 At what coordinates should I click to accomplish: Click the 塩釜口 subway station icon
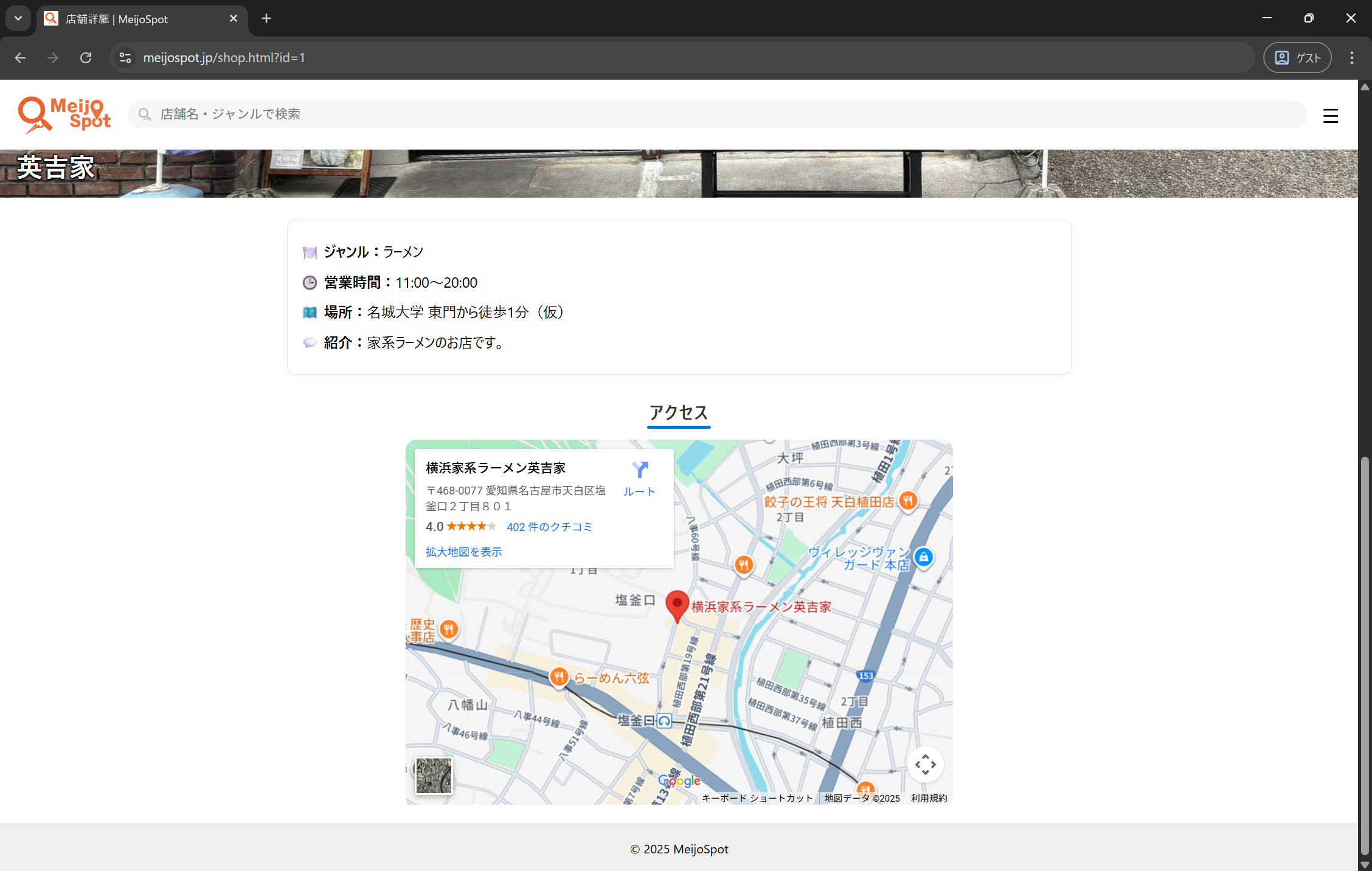(664, 721)
